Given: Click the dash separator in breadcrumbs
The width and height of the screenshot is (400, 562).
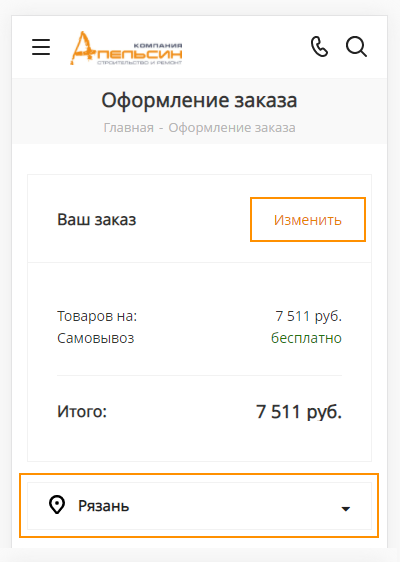Looking at the screenshot, I should tap(161, 128).
